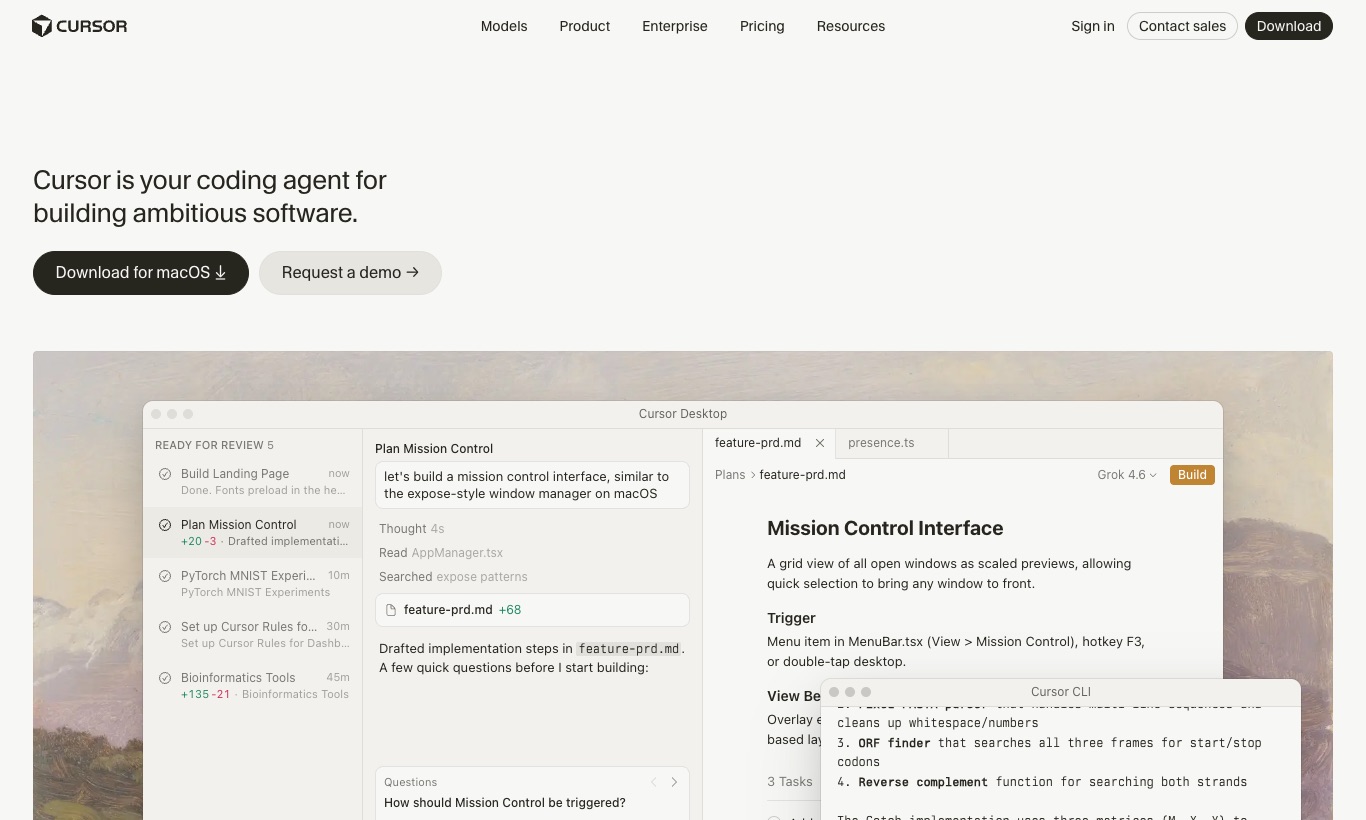Click the Read AppManager.tsx step
Screen dimensions: 1366x820
coord(441,552)
